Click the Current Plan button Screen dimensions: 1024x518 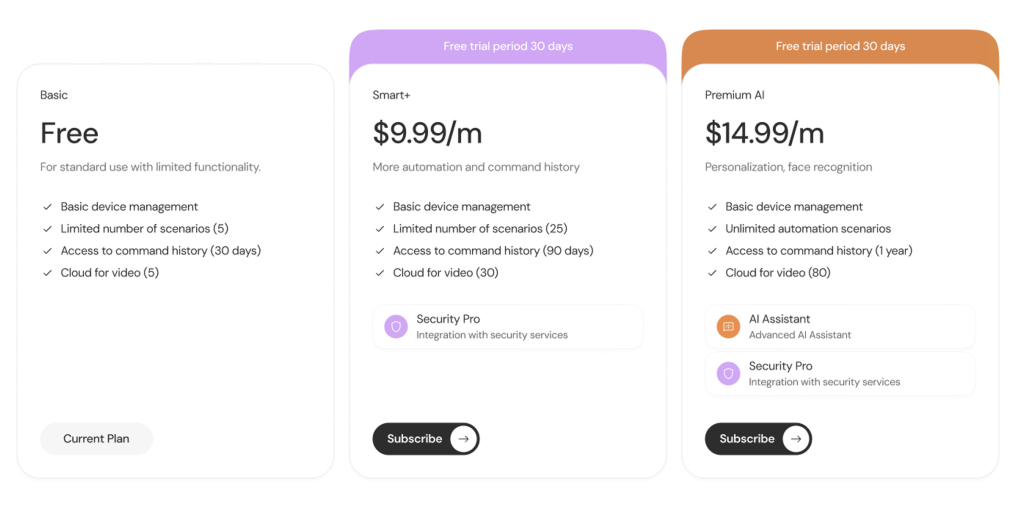click(x=97, y=439)
